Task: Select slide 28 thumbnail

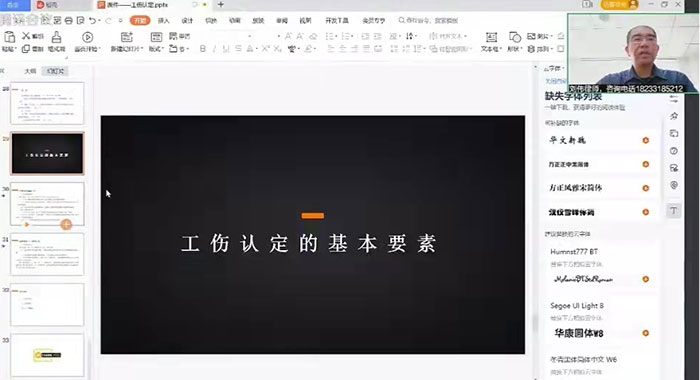Action: click(x=47, y=103)
